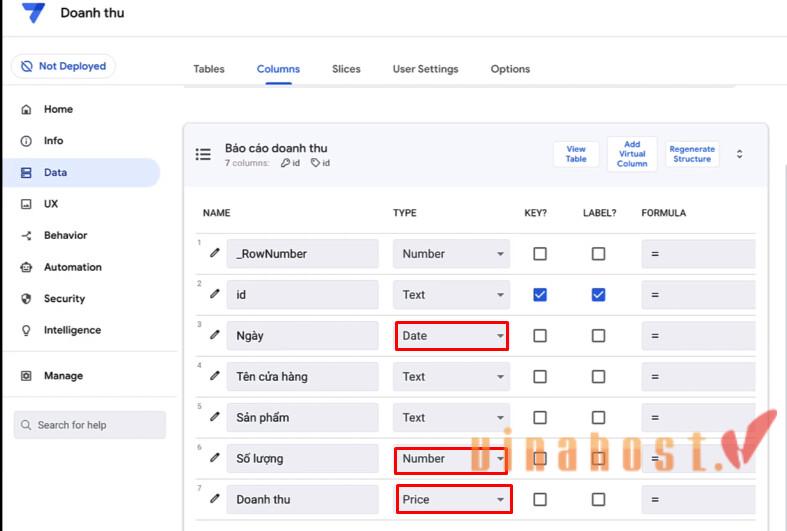787x531 pixels.
Task: Select the Columns tab
Action: tap(278, 69)
